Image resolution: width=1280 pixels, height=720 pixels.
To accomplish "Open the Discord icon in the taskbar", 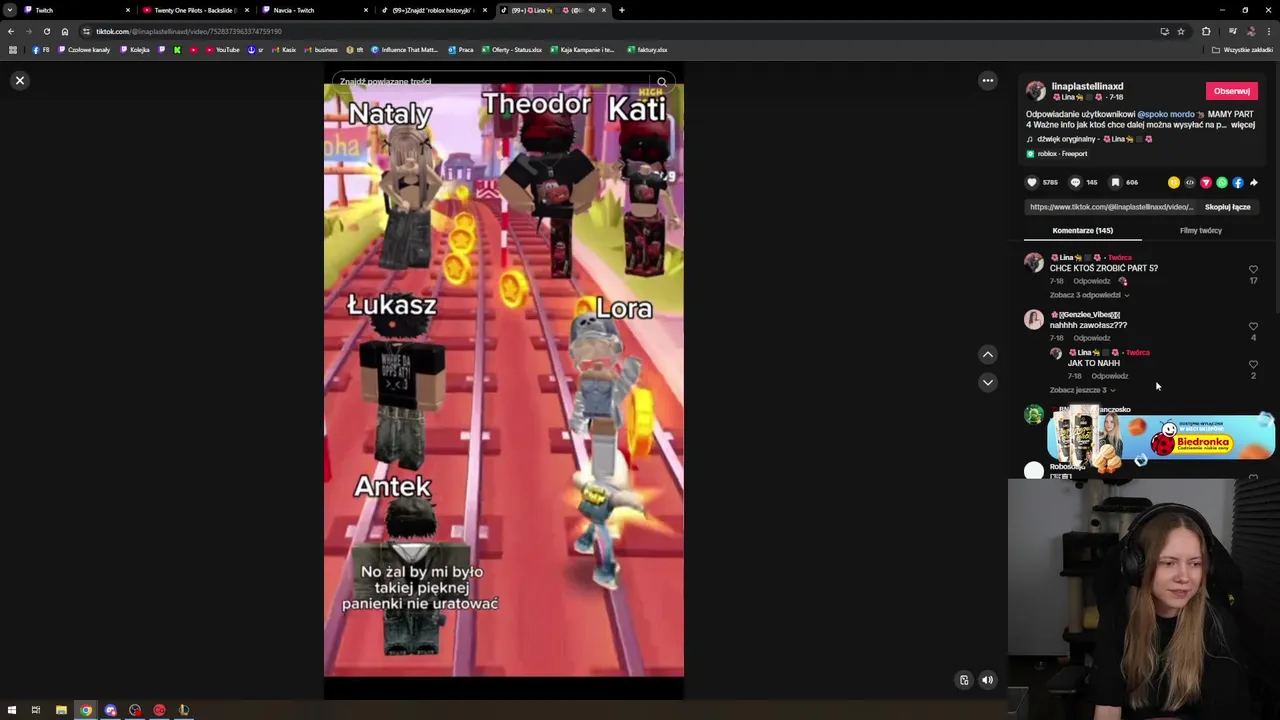I will [110, 710].
